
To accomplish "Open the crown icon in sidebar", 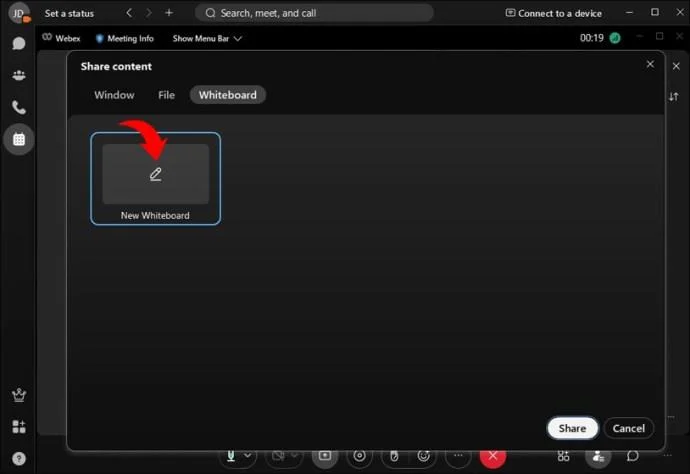I will tap(18, 395).
